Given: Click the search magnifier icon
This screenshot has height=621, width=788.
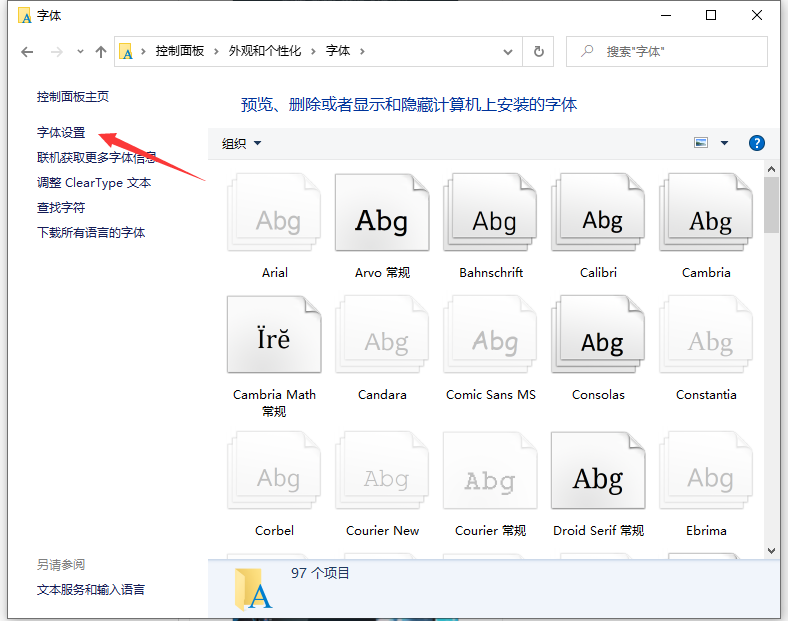Looking at the screenshot, I should pos(586,51).
